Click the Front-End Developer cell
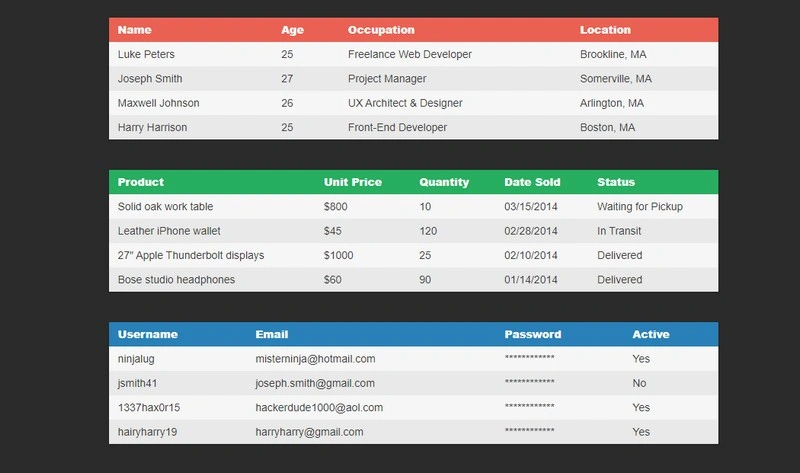Viewport: 800px width, 473px height. coord(397,128)
